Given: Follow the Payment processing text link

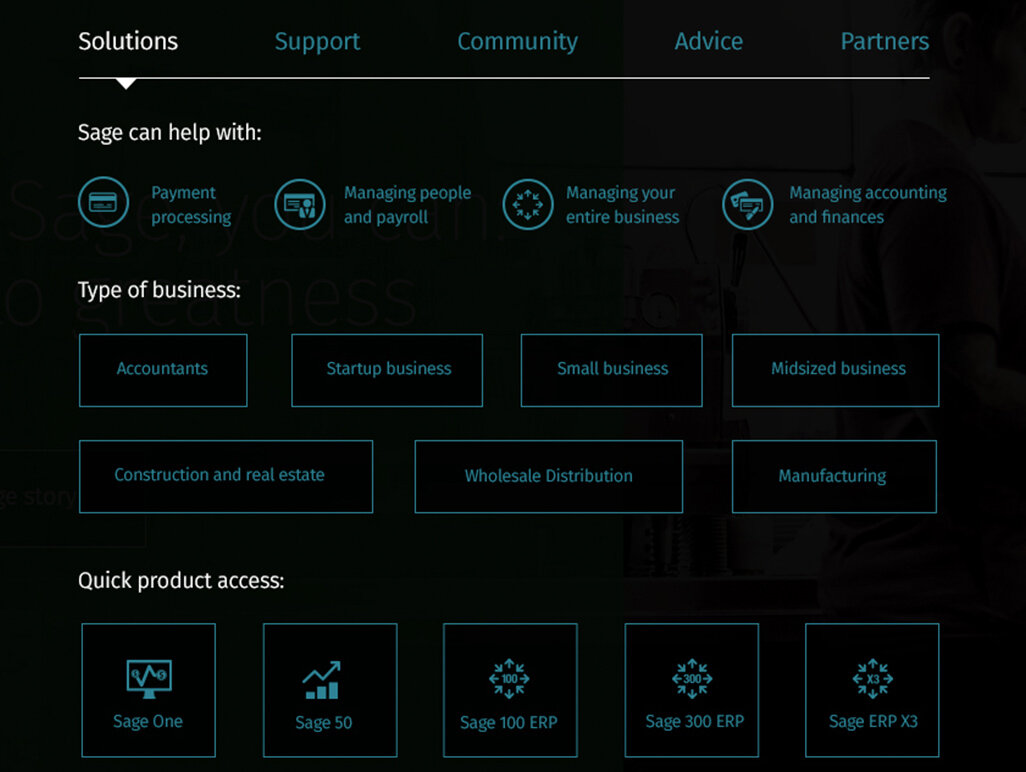Looking at the screenshot, I should 191,205.
